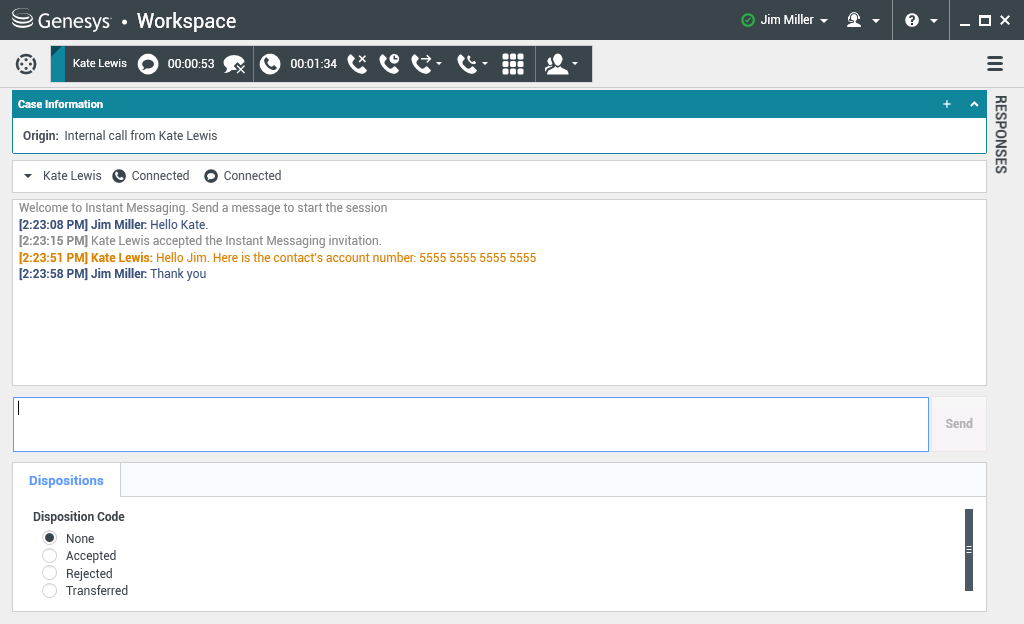The width and height of the screenshot is (1024, 624).
Task: End the call with hang-up icon
Action: pyautogui.click(x=357, y=63)
